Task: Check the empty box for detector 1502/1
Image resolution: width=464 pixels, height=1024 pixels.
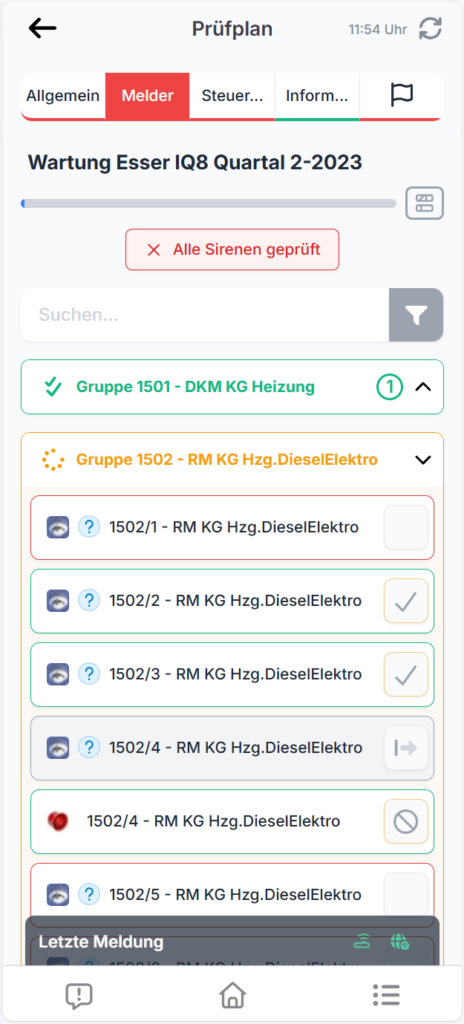Action: coord(406,527)
